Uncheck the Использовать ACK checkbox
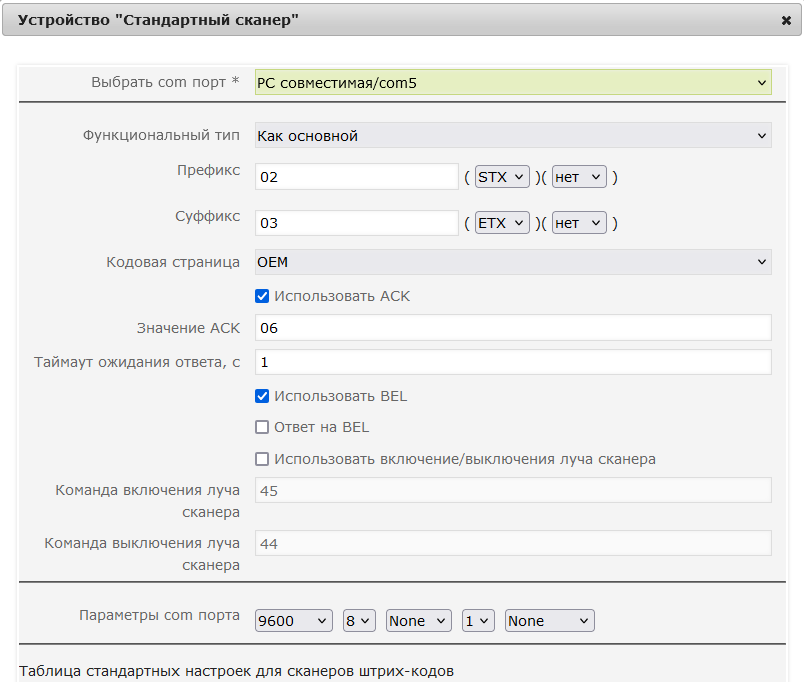This screenshot has width=804, height=682. click(x=262, y=296)
